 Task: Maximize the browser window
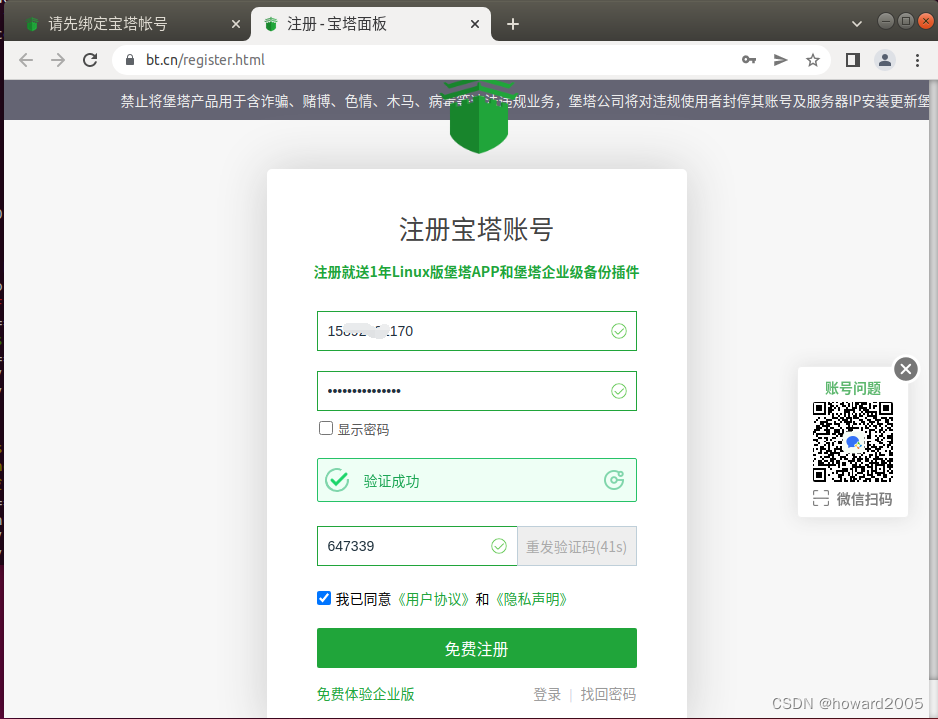tap(906, 21)
